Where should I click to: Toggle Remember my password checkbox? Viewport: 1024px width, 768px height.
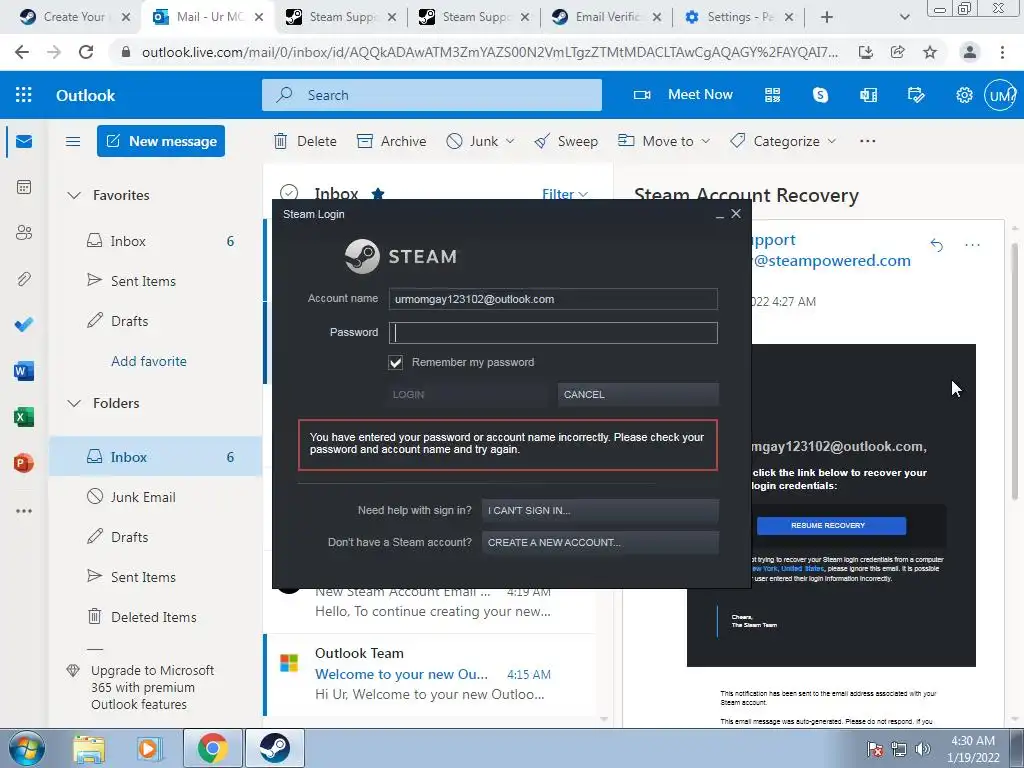pyautogui.click(x=396, y=362)
